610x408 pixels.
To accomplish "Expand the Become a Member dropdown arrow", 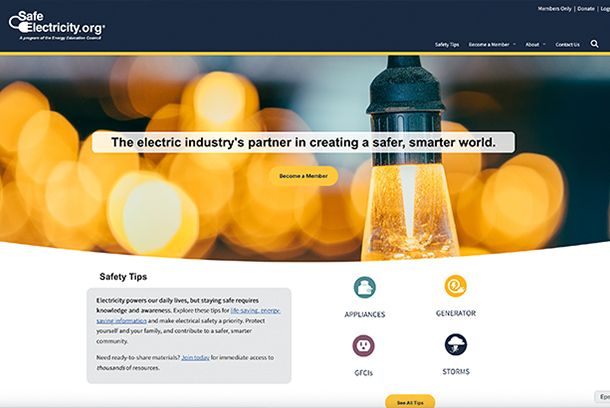I will 514,44.
